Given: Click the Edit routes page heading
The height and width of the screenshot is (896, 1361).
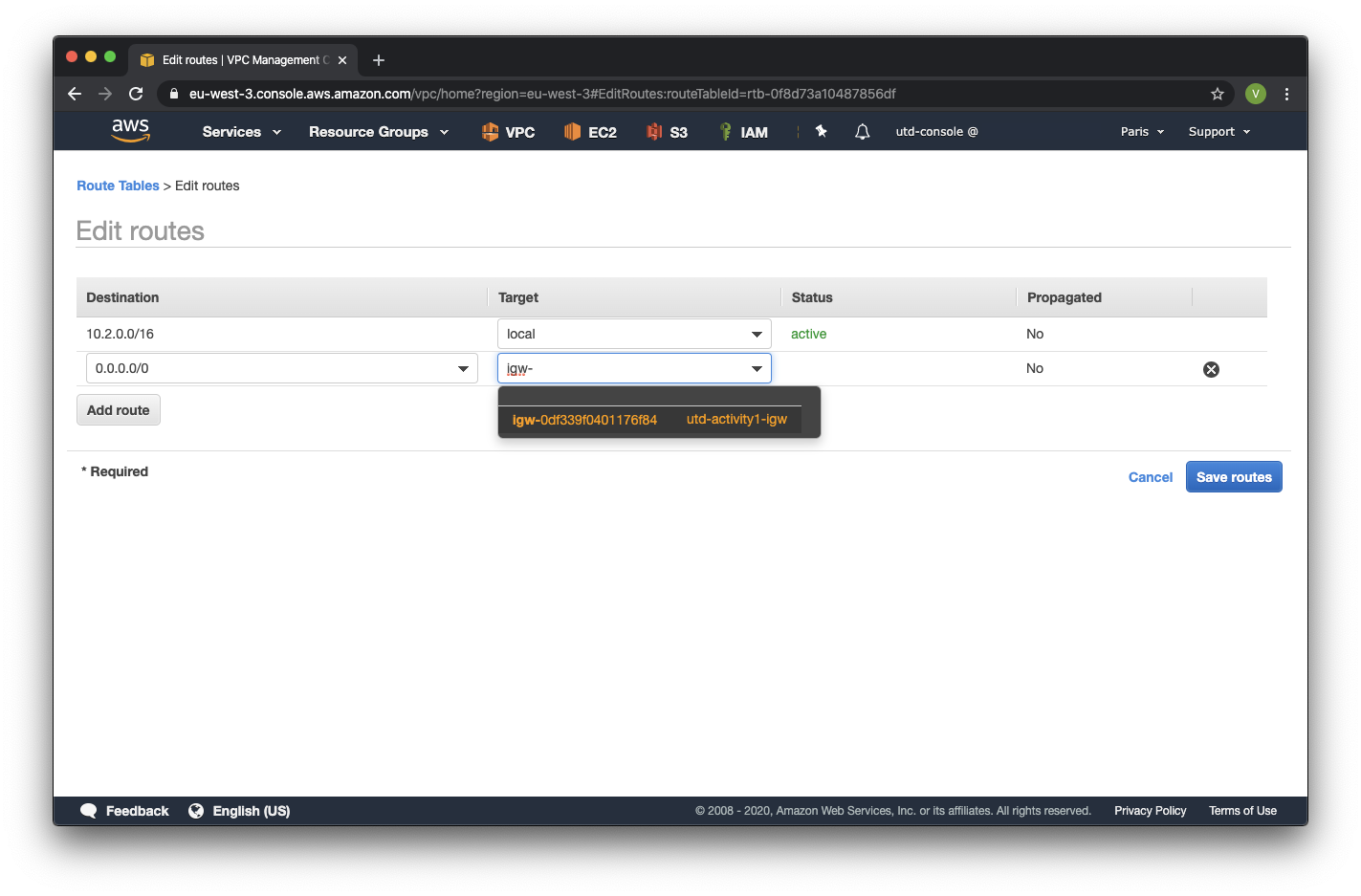Looking at the screenshot, I should 140,231.
